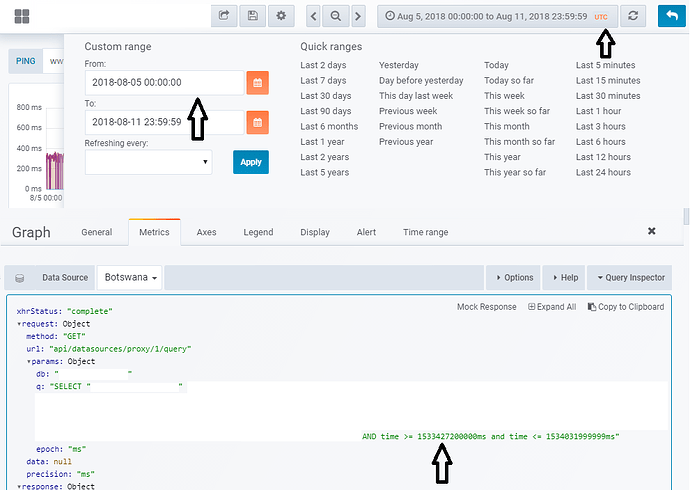This screenshot has width=690, height=490.
Task: Click the From date input field
Action: 165,83
